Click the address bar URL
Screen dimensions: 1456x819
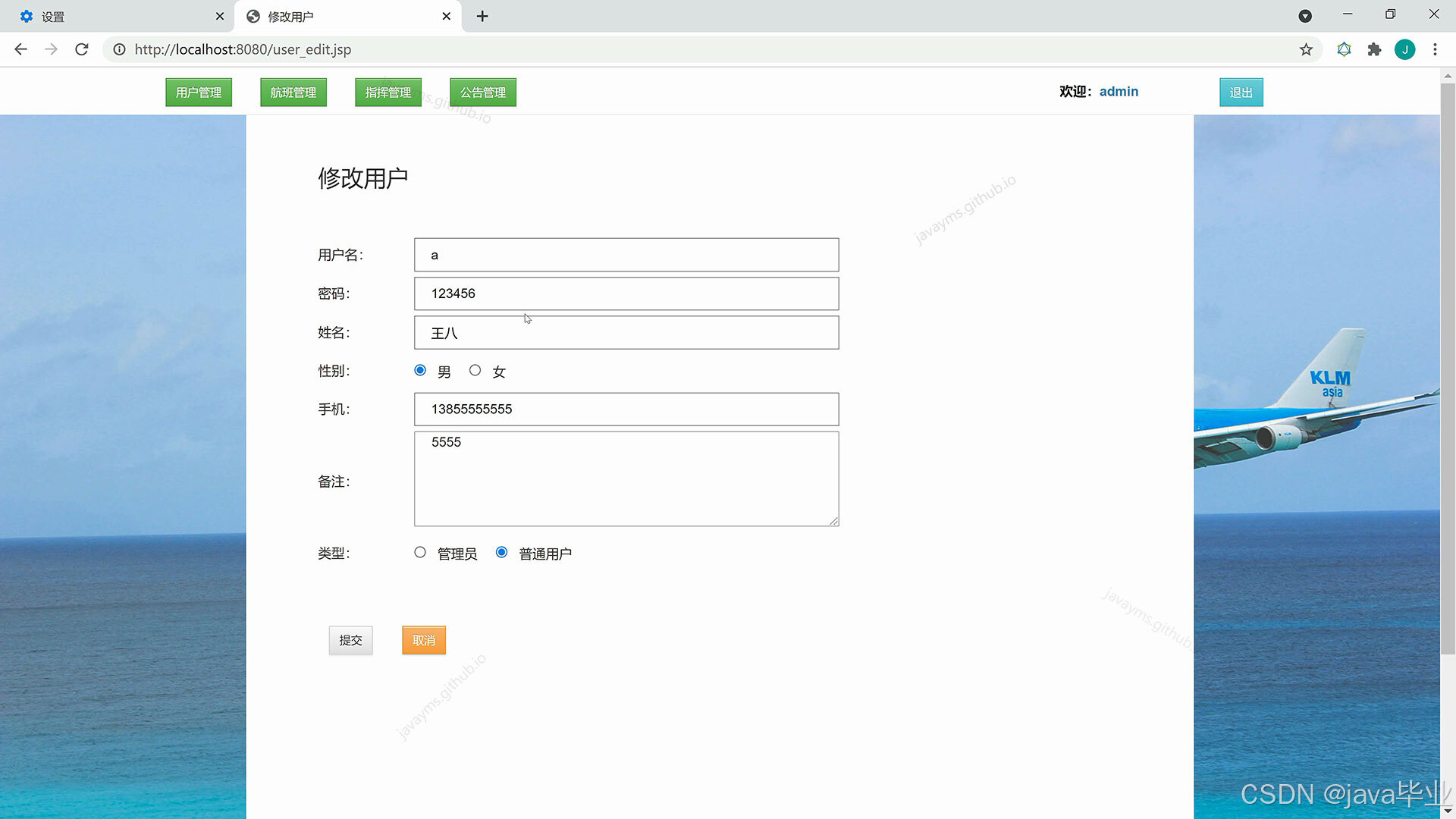coord(243,49)
